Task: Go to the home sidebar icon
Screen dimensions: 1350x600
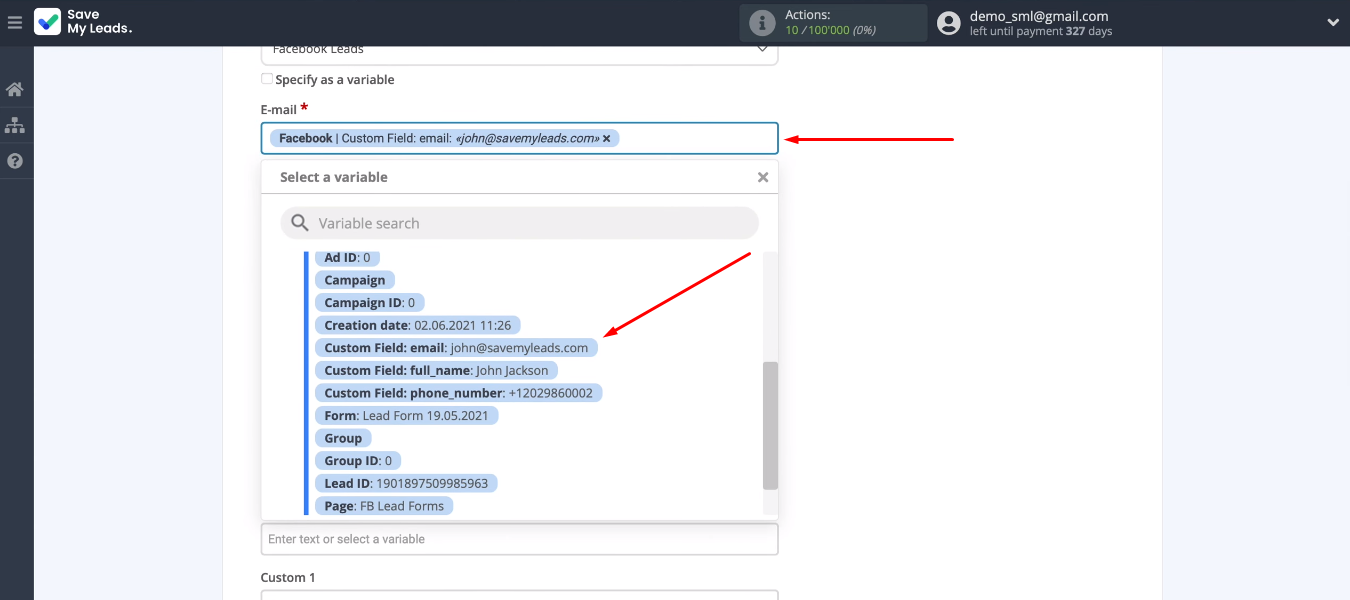Action: [x=15, y=90]
